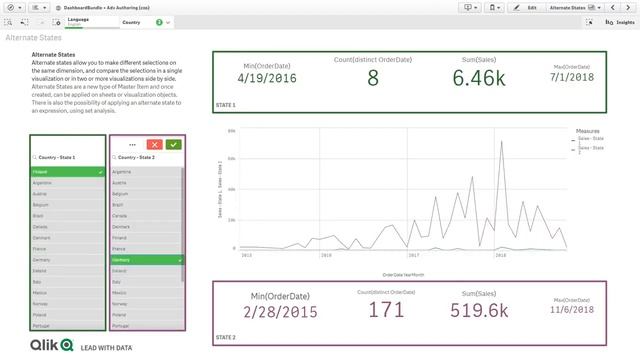Open the three-dots menu in State 2 listbox
The height and width of the screenshot is (360, 640).
(x=132, y=144)
